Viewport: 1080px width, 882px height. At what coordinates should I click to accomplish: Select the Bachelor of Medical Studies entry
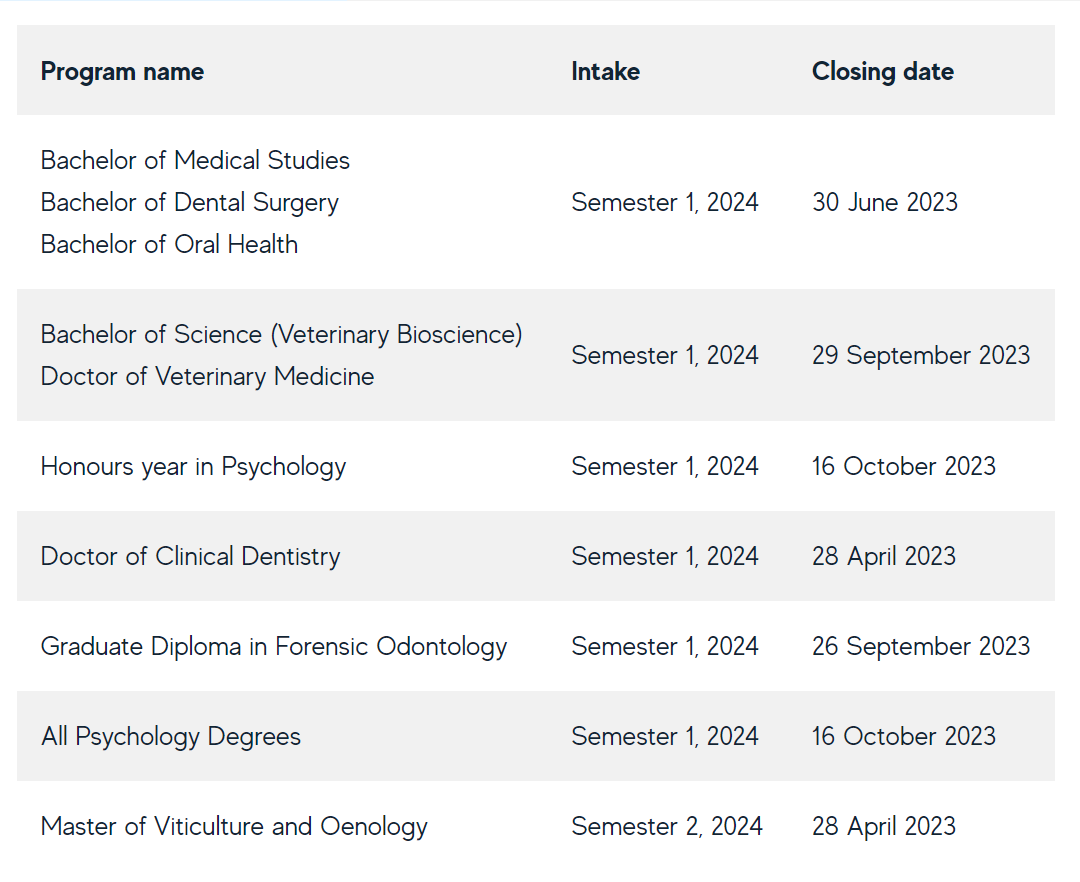195,160
